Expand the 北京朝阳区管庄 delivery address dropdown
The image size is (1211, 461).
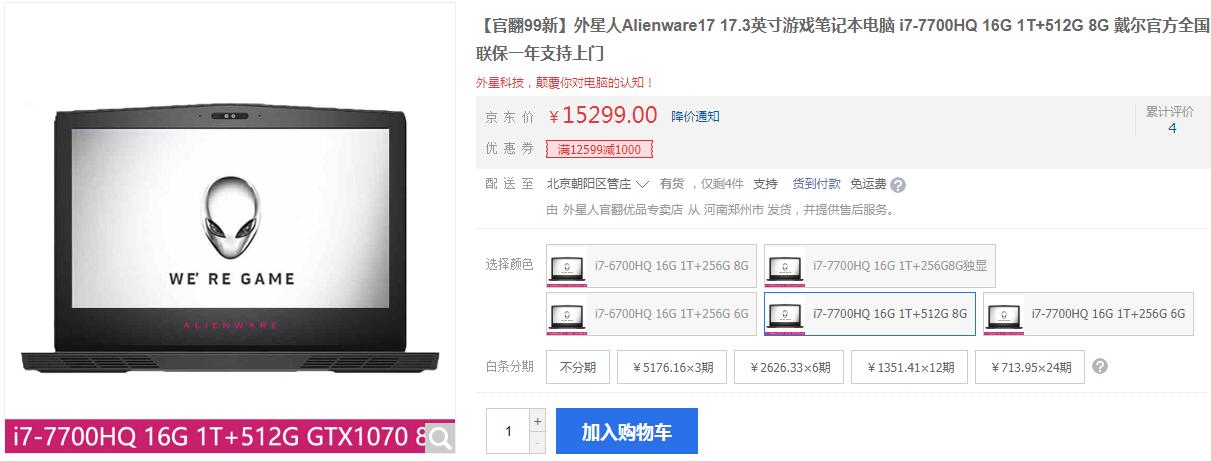(598, 184)
